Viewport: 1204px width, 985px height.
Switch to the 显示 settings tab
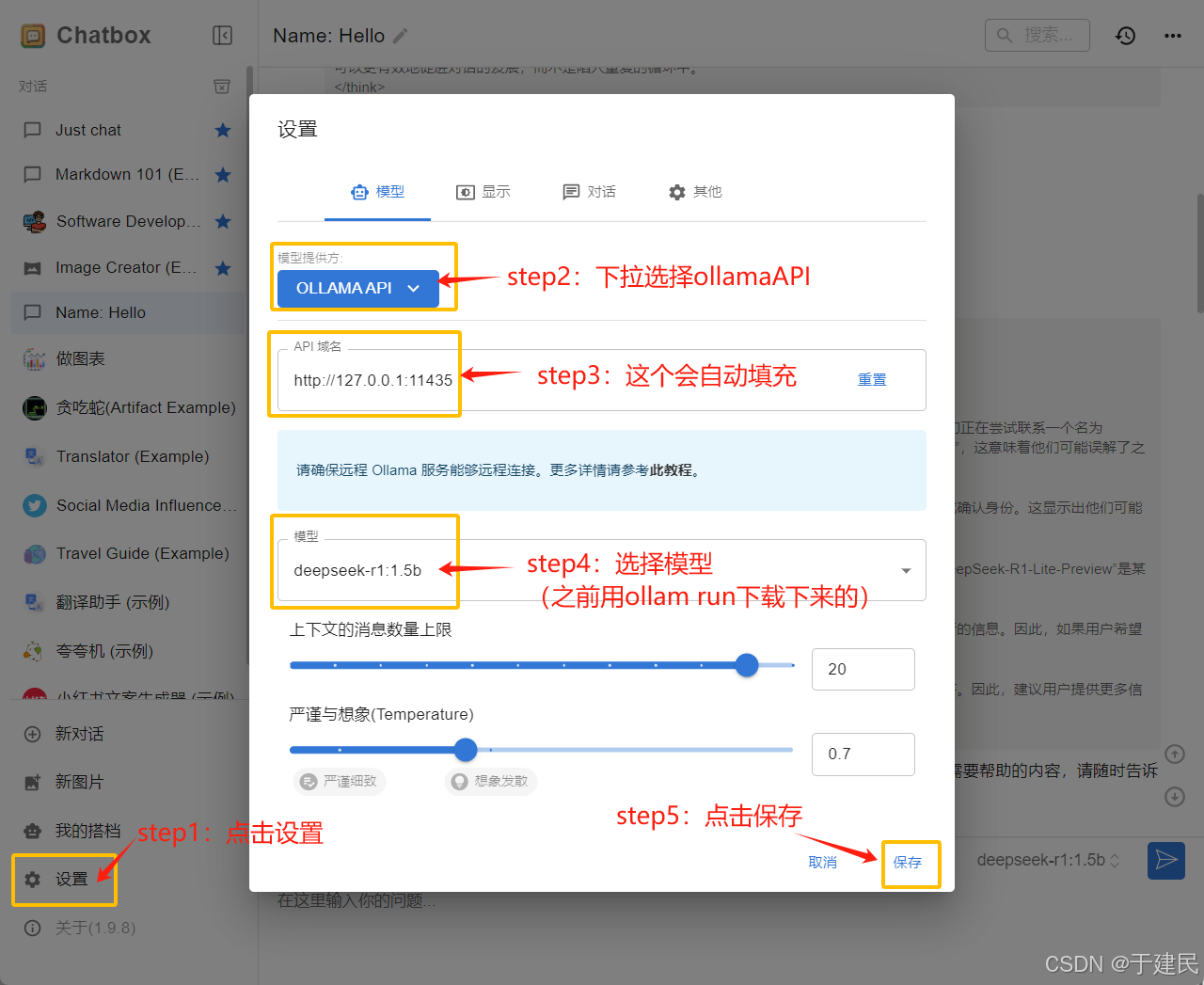pos(483,192)
